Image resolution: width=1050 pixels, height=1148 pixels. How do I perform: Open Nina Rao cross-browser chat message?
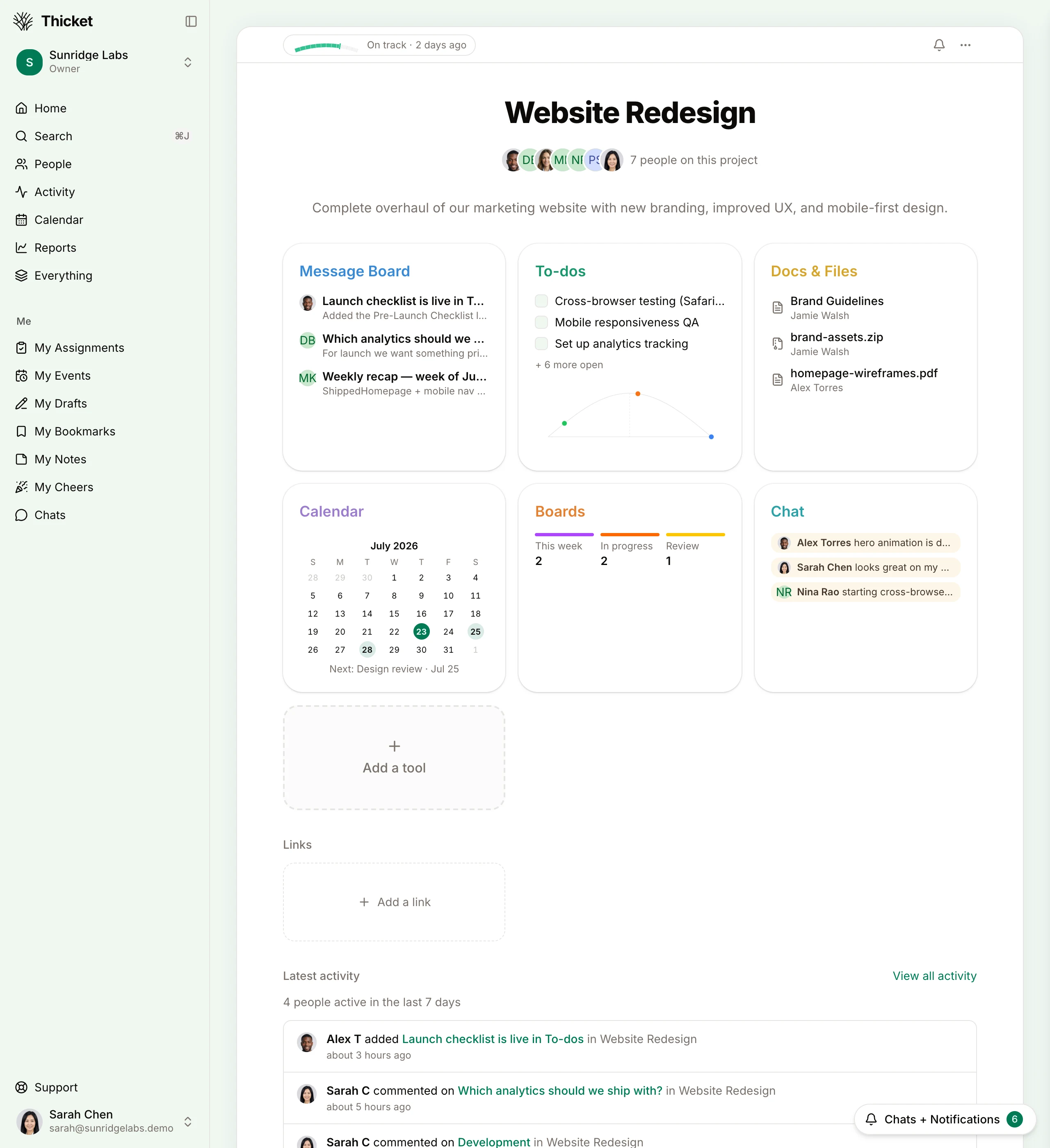(865, 592)
